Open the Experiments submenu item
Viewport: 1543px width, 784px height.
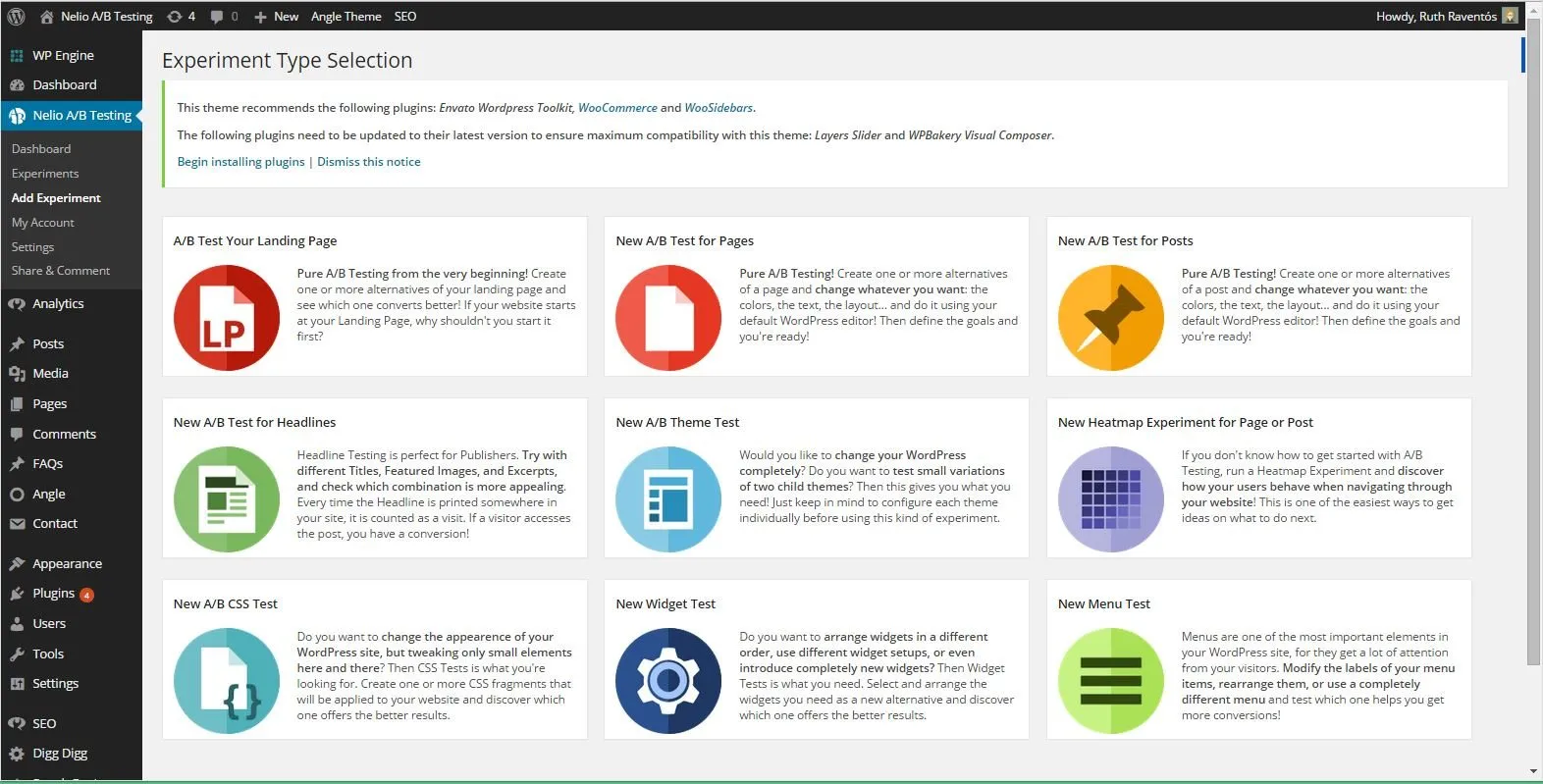pos(45,174)
